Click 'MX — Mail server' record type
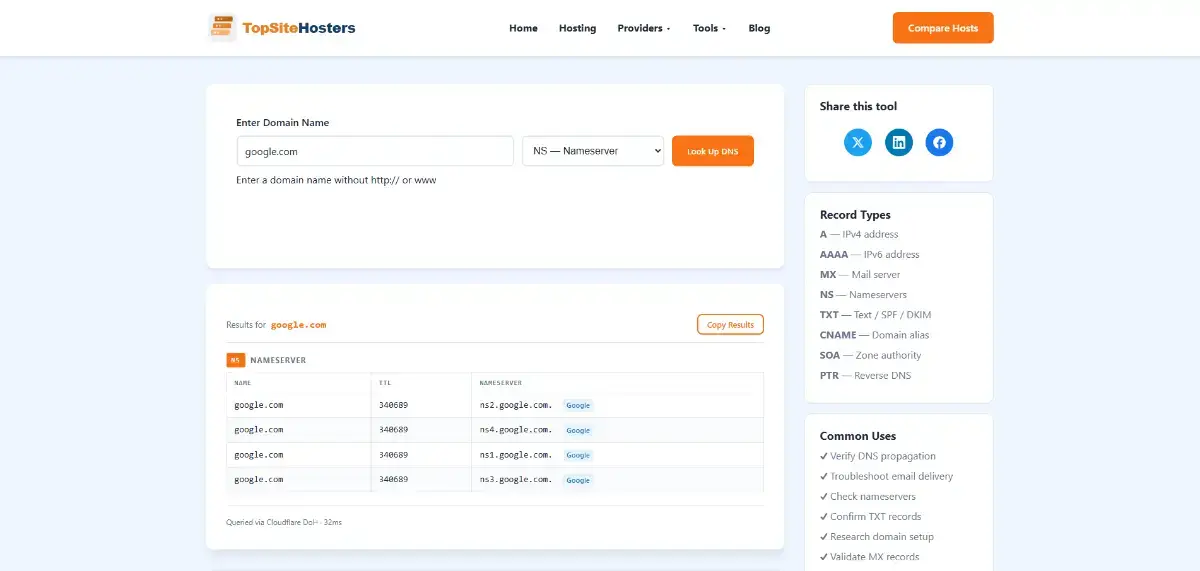This screenshot has width=1200, height=571. coord(860,274)
